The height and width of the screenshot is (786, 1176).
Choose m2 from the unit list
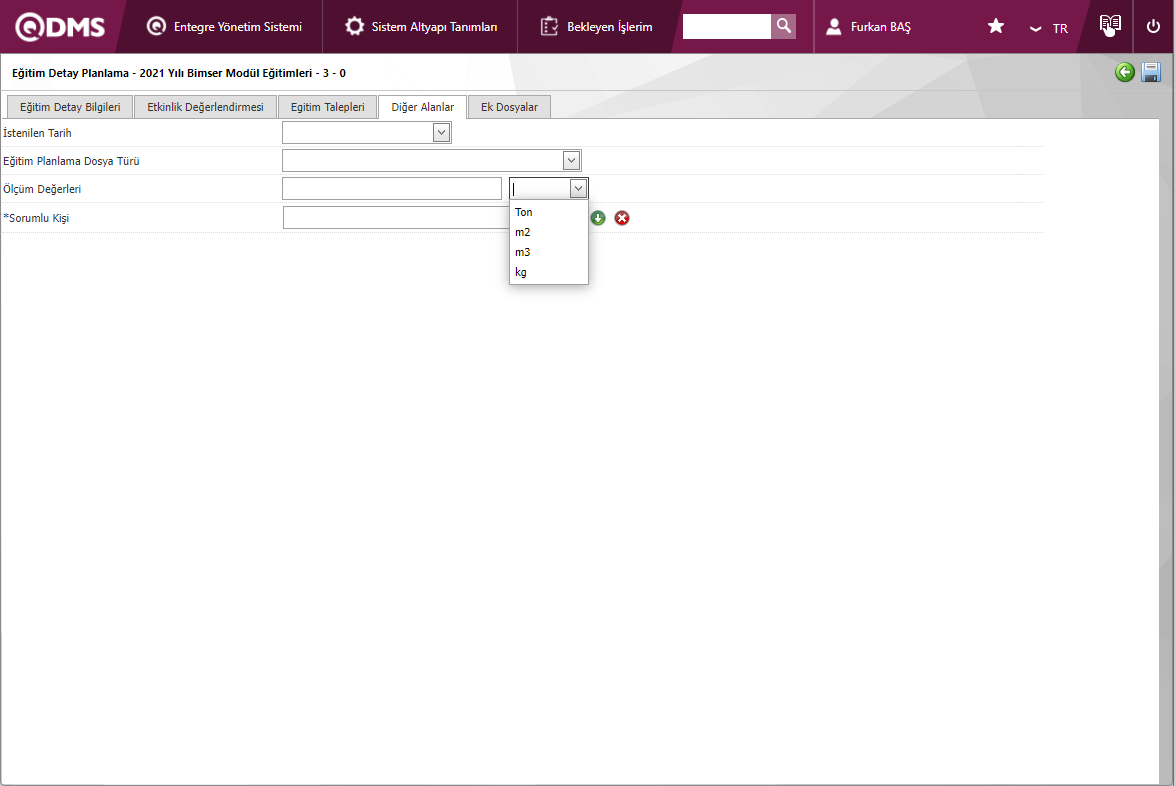click(x=548, y=232)
